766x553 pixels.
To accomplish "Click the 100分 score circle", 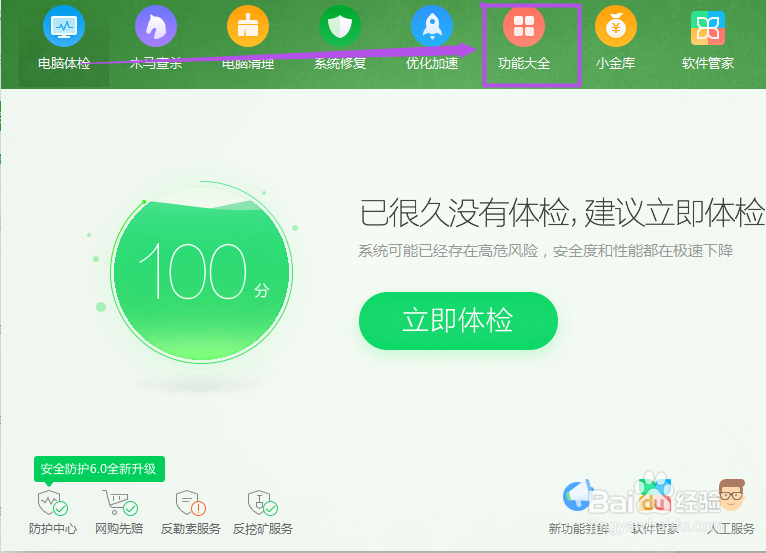I will click(x=201, y=272).
